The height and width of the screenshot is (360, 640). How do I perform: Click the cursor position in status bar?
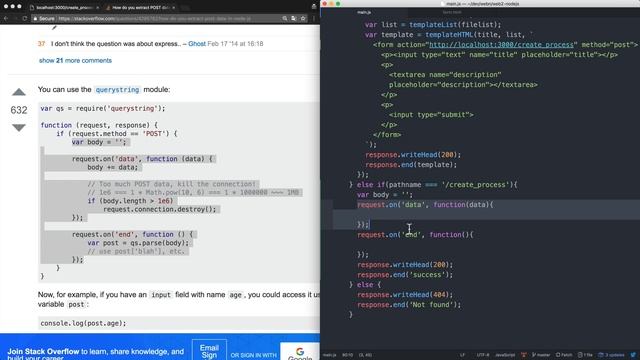pyautogui.click(x=347, y=355)
